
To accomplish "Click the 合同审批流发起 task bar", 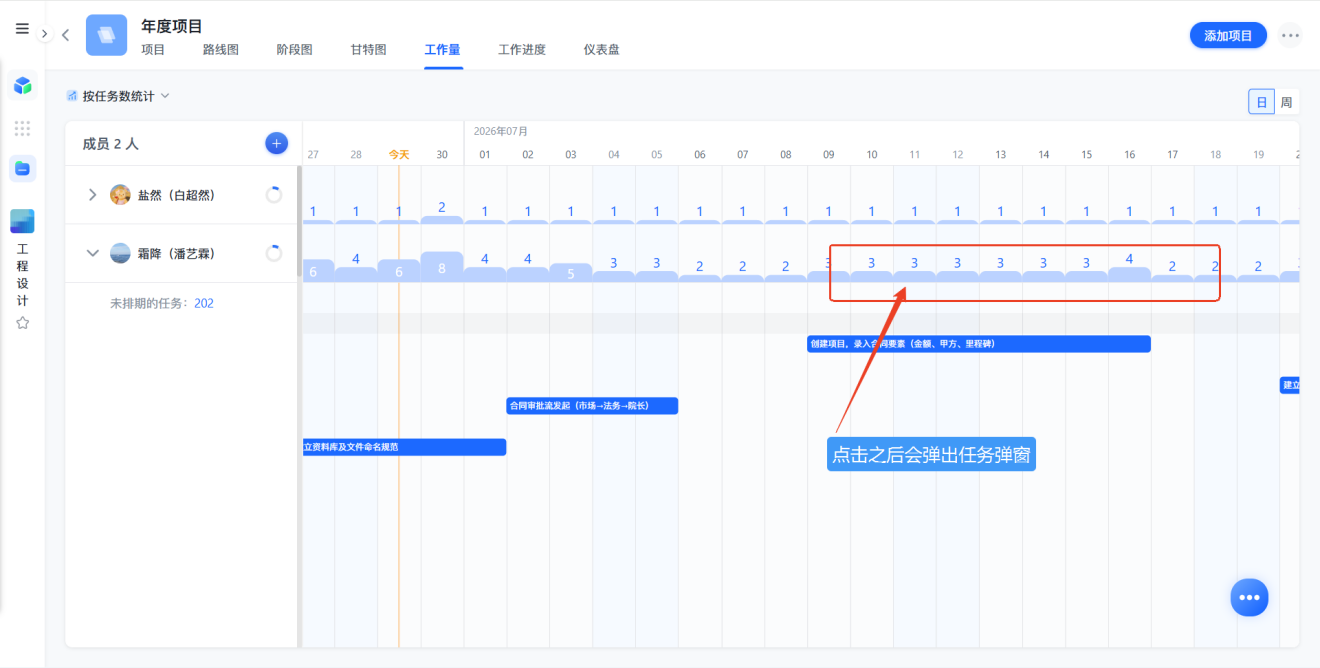I will [x=592, y=406].
